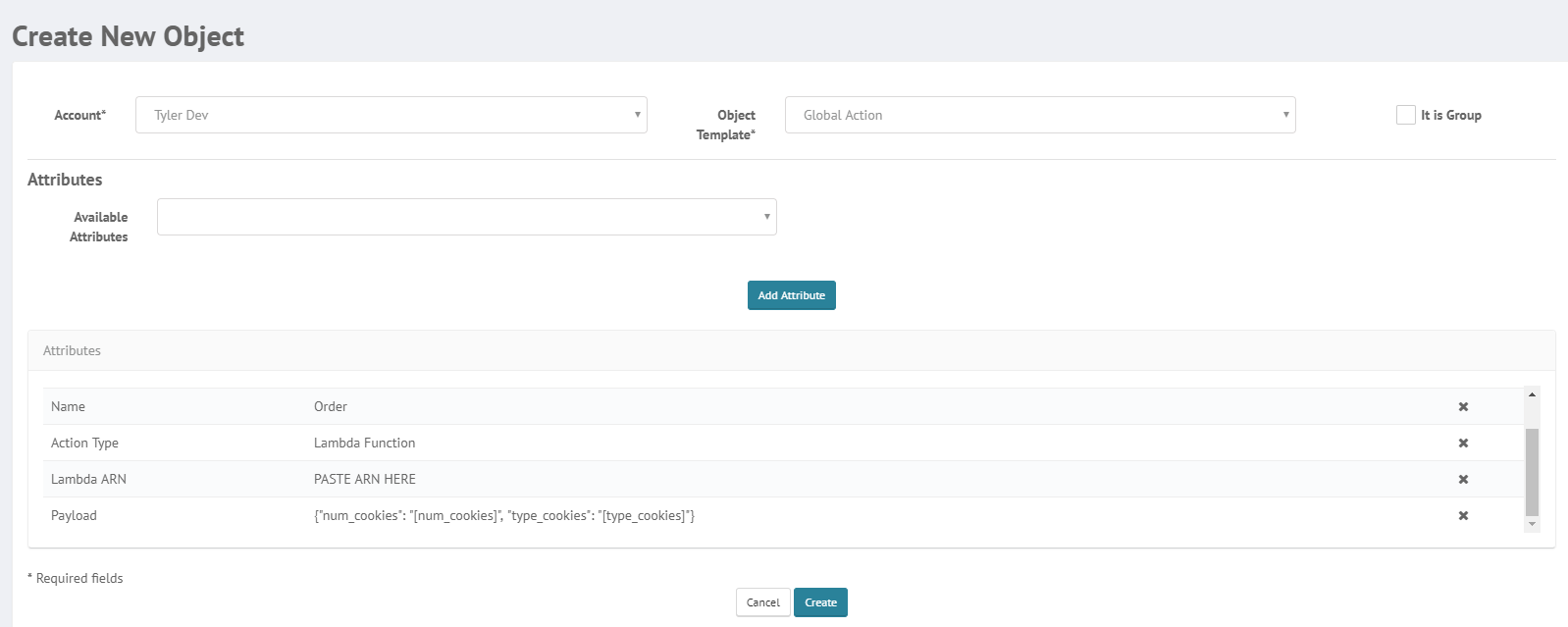Delete the Lambda ARN attribute row
The width and height of the screenshot is (1568, 627).
(x=1463, y=479)
